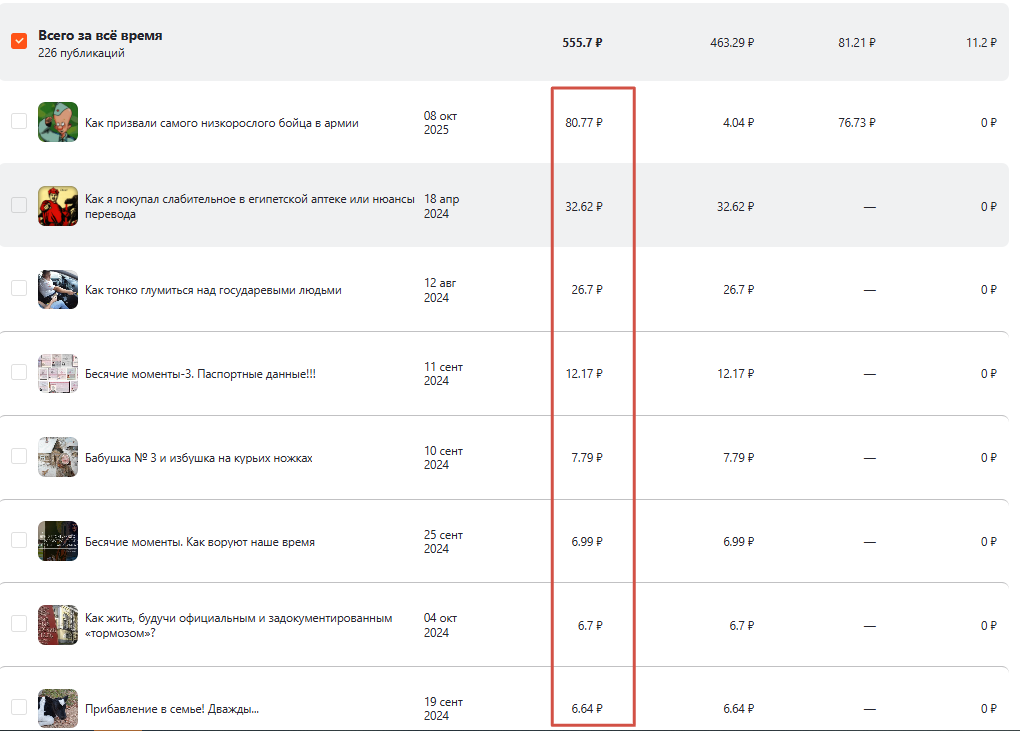Image resolution: width=1020 pixels, height=731 pixels.
Task: Open title "Бесячие моменты. Как воруют наше время"
Action: (200, 542)
